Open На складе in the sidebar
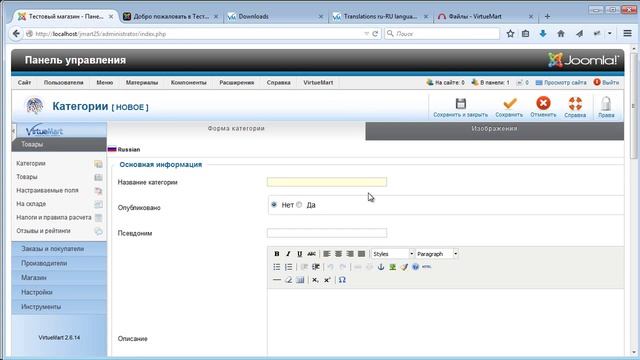The image size is (640, 360). tap(31, 204)
